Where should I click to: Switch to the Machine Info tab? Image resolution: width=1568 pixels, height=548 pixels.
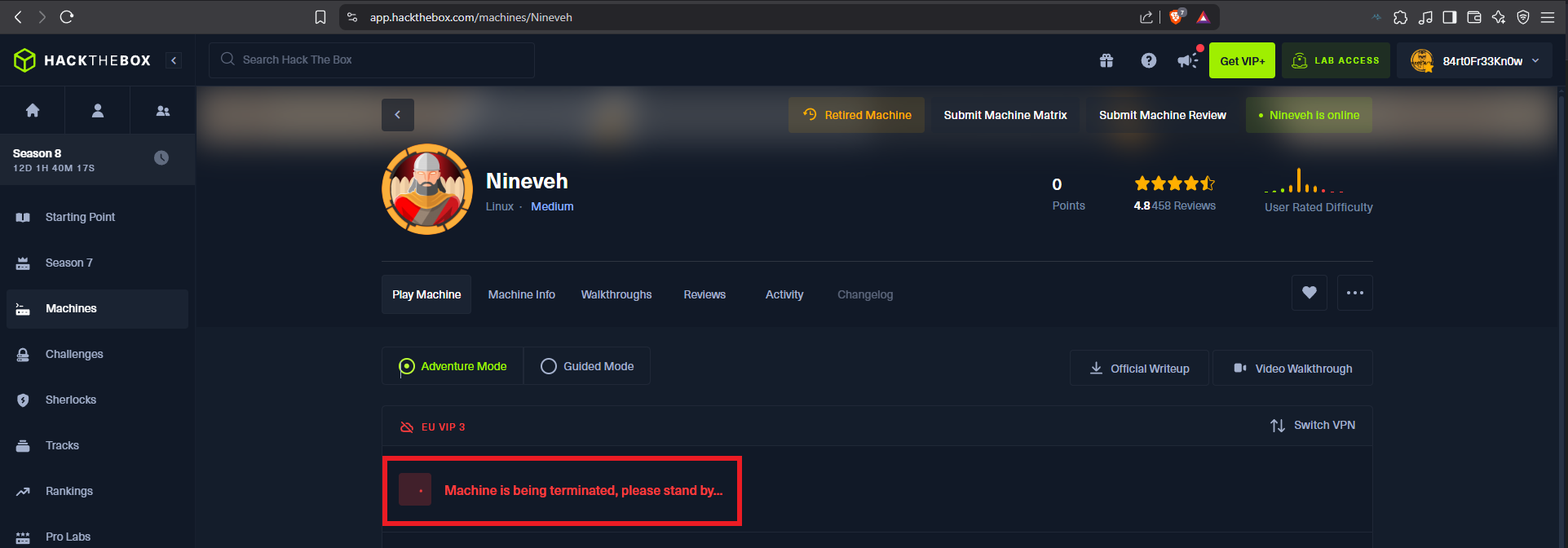[x=522, y=294]
